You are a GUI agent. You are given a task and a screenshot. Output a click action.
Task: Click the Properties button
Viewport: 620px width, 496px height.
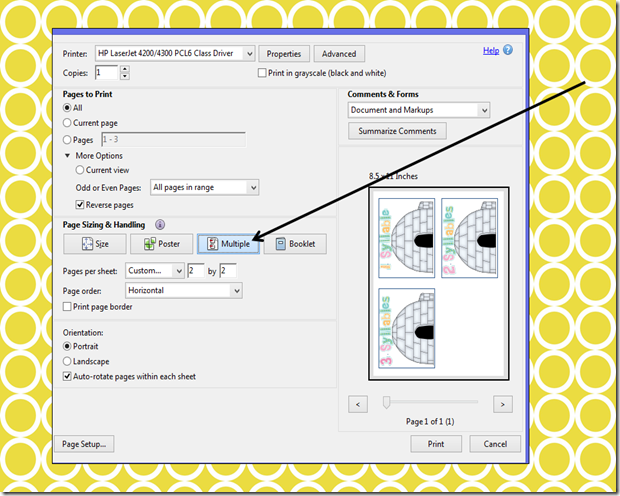(x=284, y=53)
